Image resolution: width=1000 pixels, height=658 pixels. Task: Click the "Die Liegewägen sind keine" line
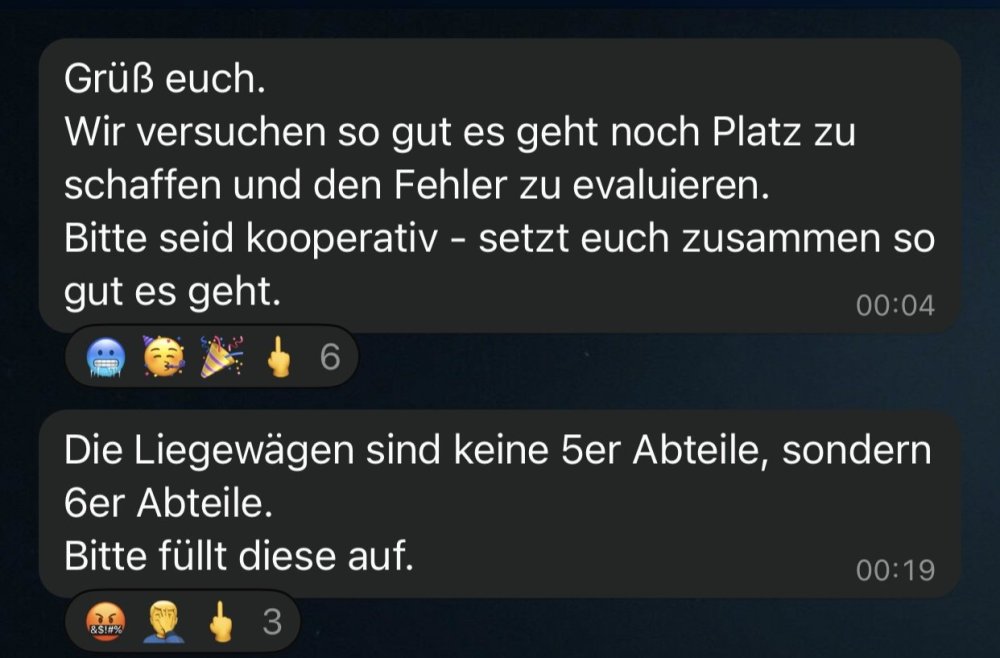[x=307, y=451]
